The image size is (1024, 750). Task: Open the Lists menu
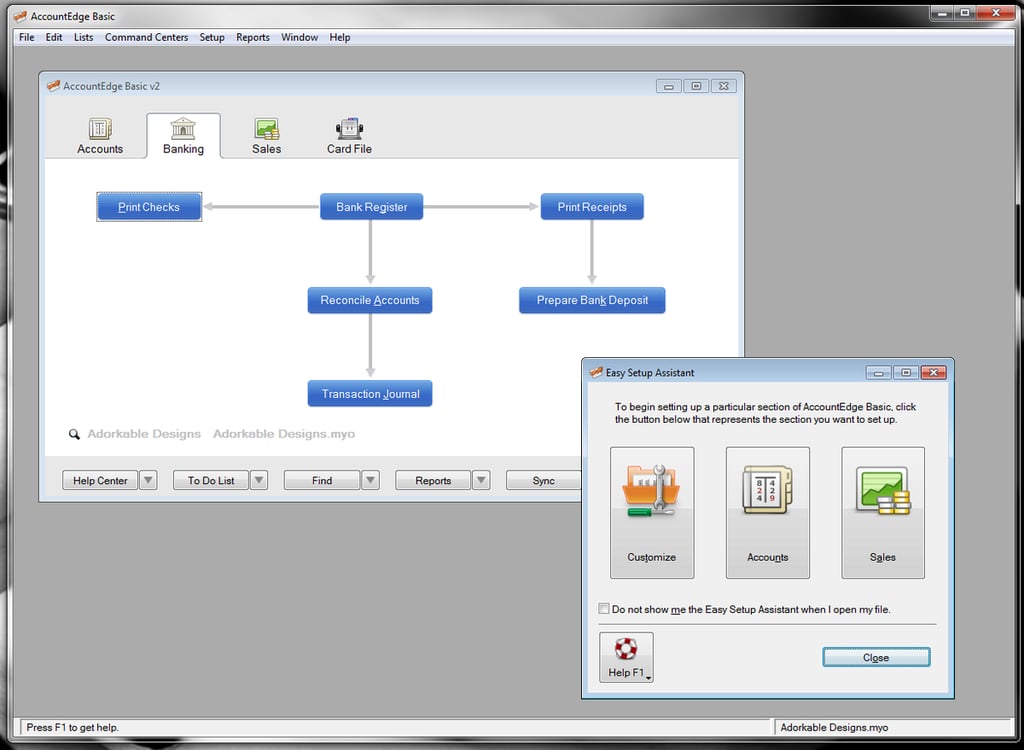(84, 37)
